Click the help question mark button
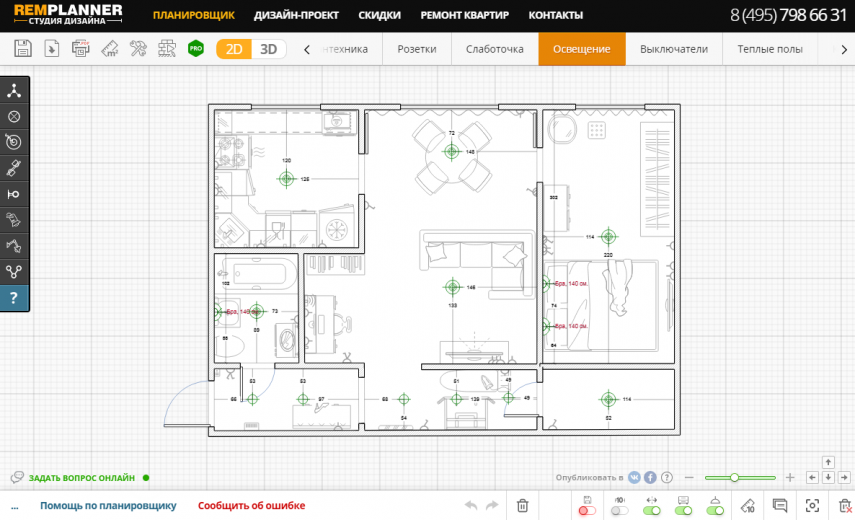The width and height of the screenshot is (855, 520). [14, 297]
